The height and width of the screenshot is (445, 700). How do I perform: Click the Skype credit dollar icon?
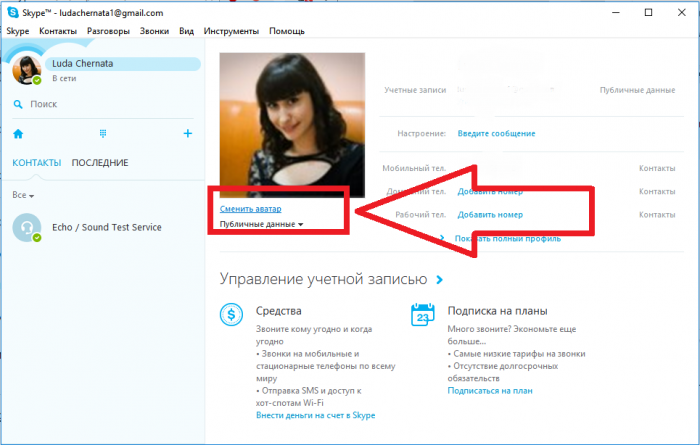tap(231, 315)
